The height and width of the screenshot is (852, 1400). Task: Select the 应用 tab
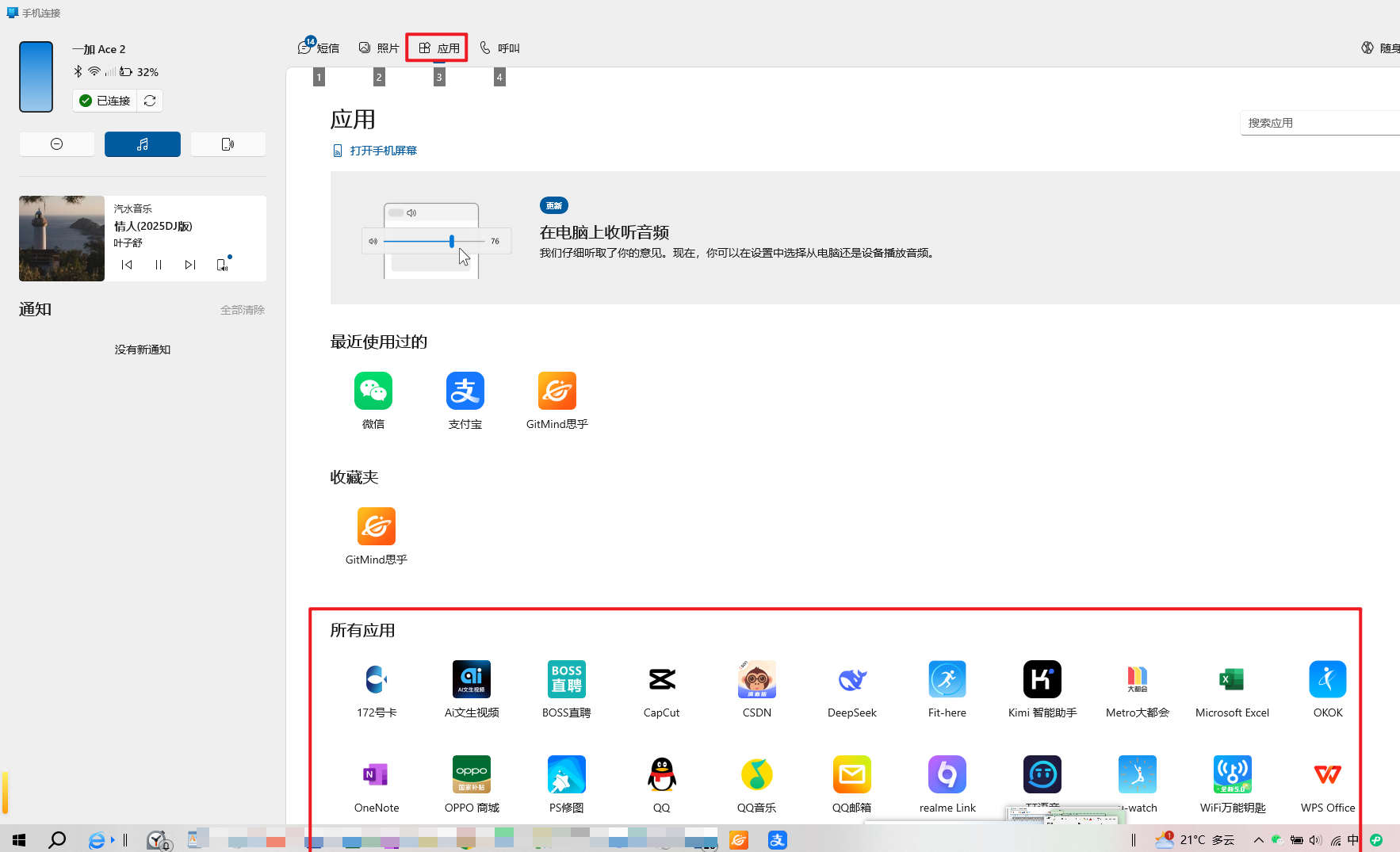[x=438, y=48]
